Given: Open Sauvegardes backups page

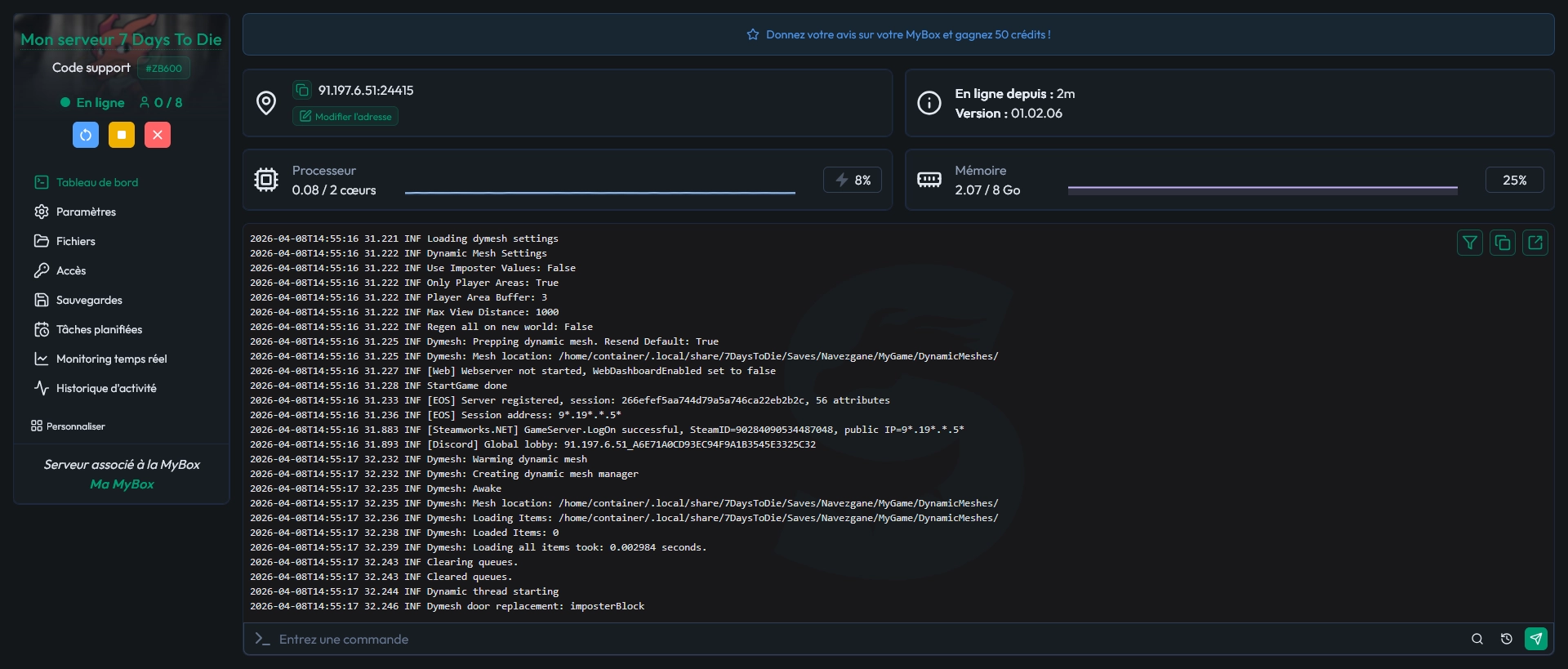Looking at the screenshot, I should (89, 300).
